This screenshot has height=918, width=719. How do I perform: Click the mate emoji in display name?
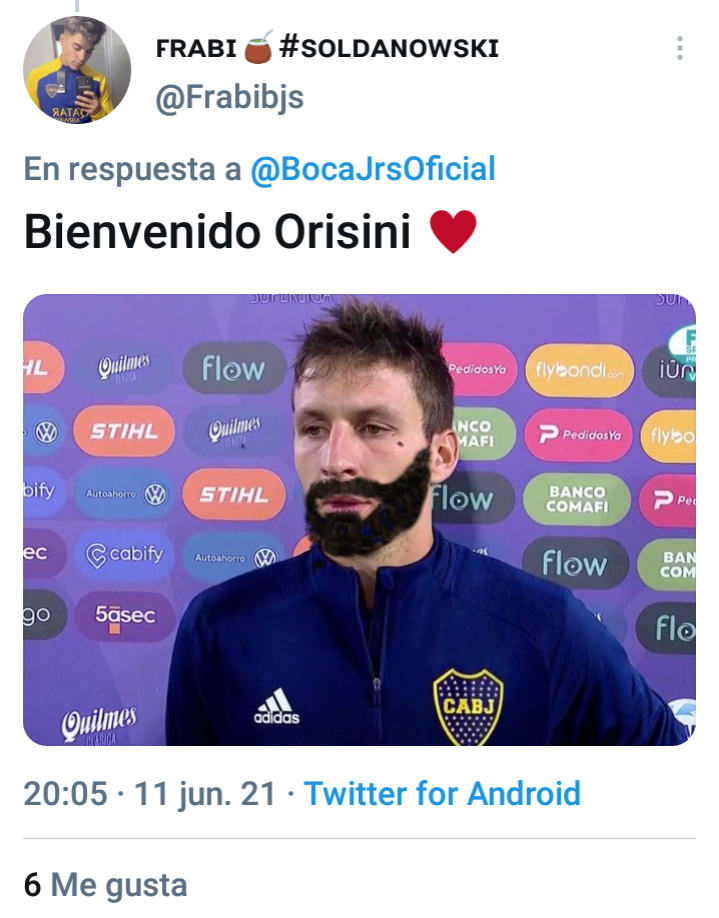pyautogui.click(x=258, y=47)
